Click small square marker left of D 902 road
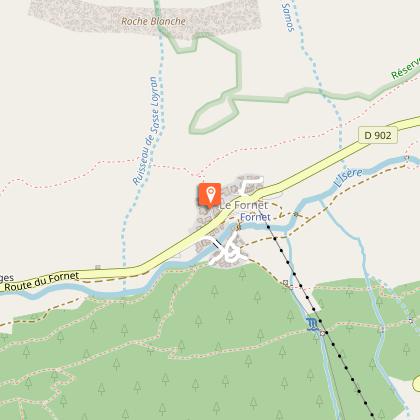Screen dimensions: 420x420 (98, 267)
